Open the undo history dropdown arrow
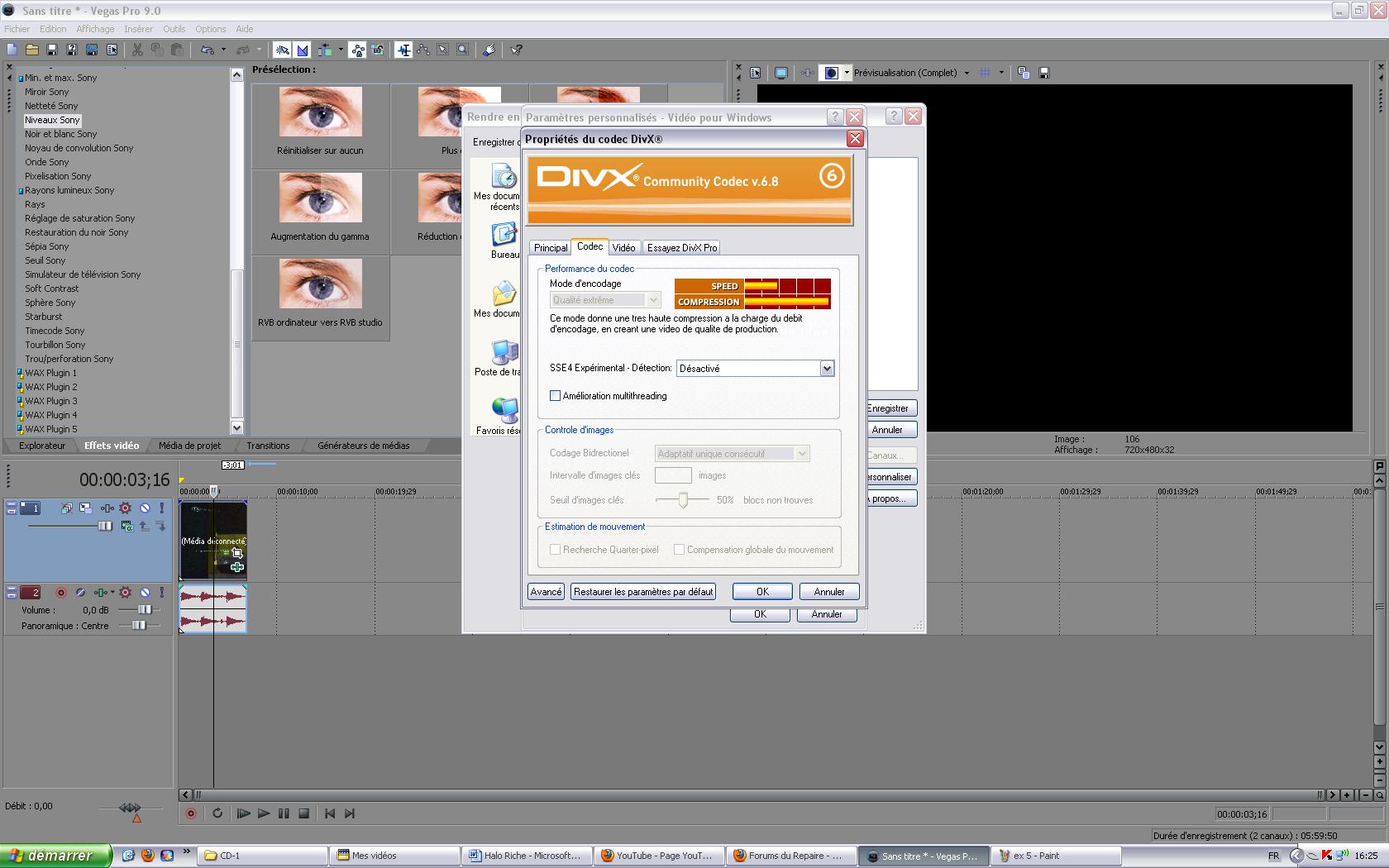The width and height of the screenshot is (1389, 868). [x=223, y=50]
